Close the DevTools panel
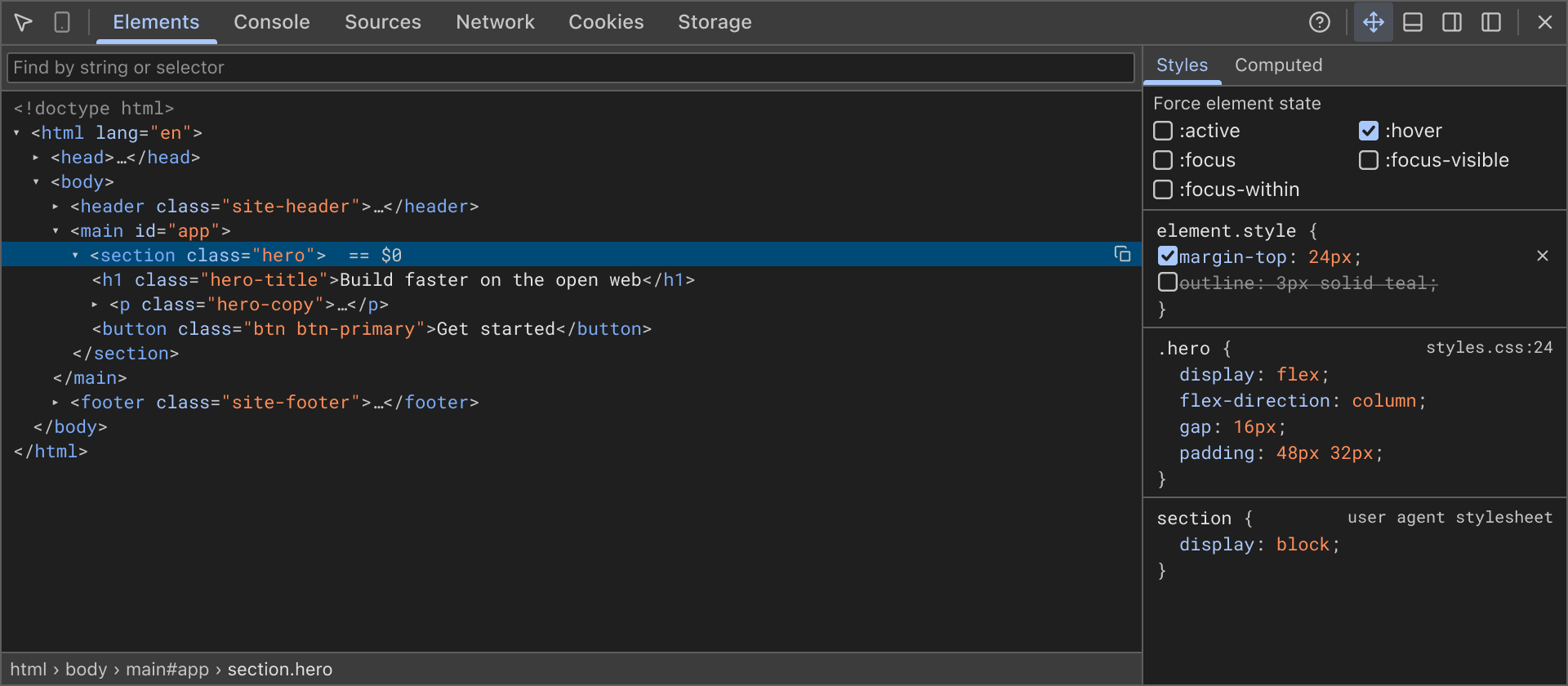This screenshot has width=1568, height=686. coord(1545,22)
